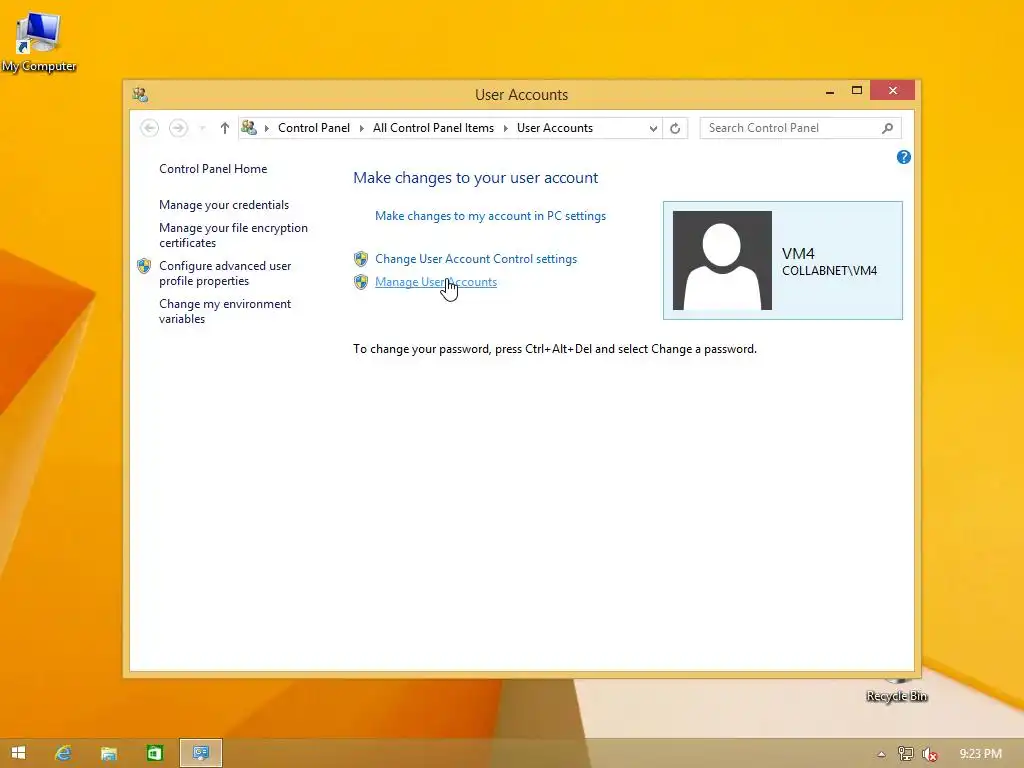The height and width of the screenshot is (768, 1024).
Task: Open Manage your credentials
Action: (223, 204)
